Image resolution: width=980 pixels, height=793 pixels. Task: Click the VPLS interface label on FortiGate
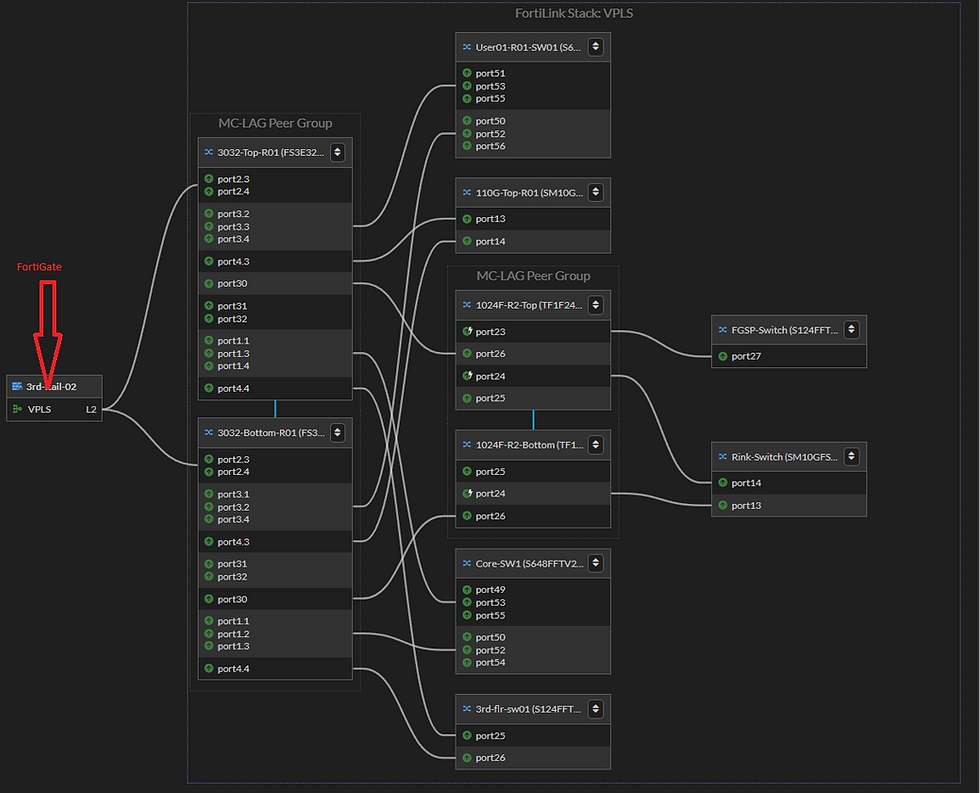(x=39, y=409)
